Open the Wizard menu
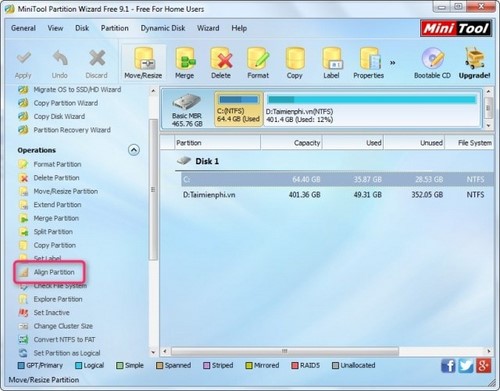Viewport: 500px width, 391px height. [208, 28]
